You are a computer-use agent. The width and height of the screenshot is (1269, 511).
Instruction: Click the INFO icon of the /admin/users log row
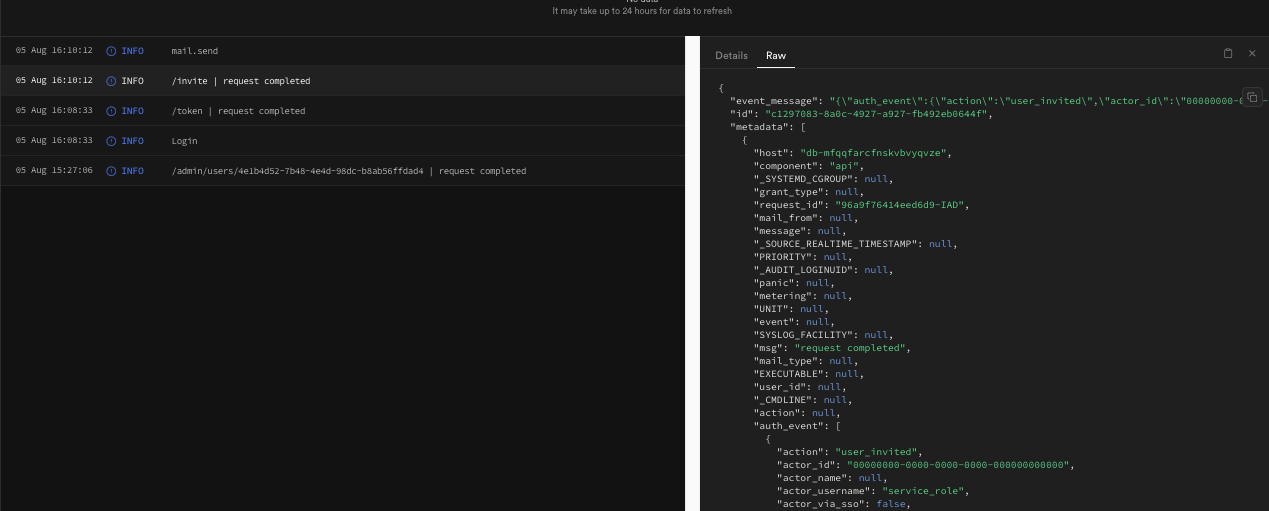point(111,171)
